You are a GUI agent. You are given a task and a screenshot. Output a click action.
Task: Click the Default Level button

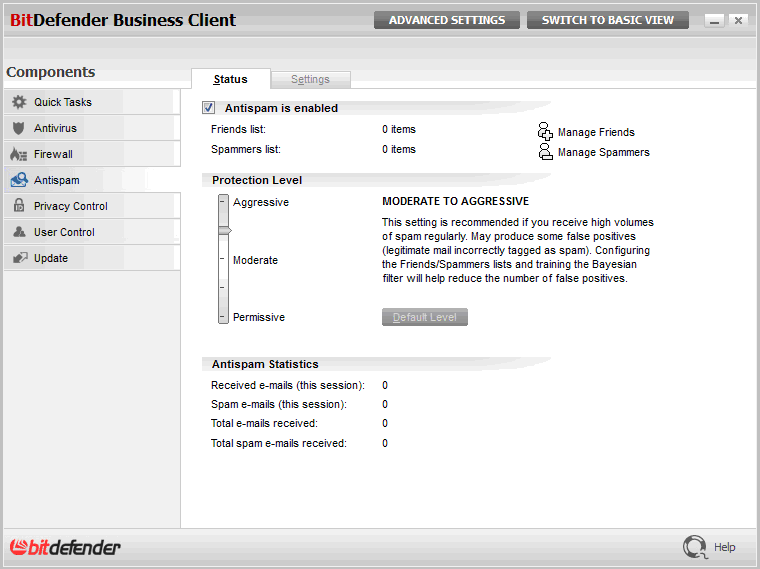click(425, 317)
